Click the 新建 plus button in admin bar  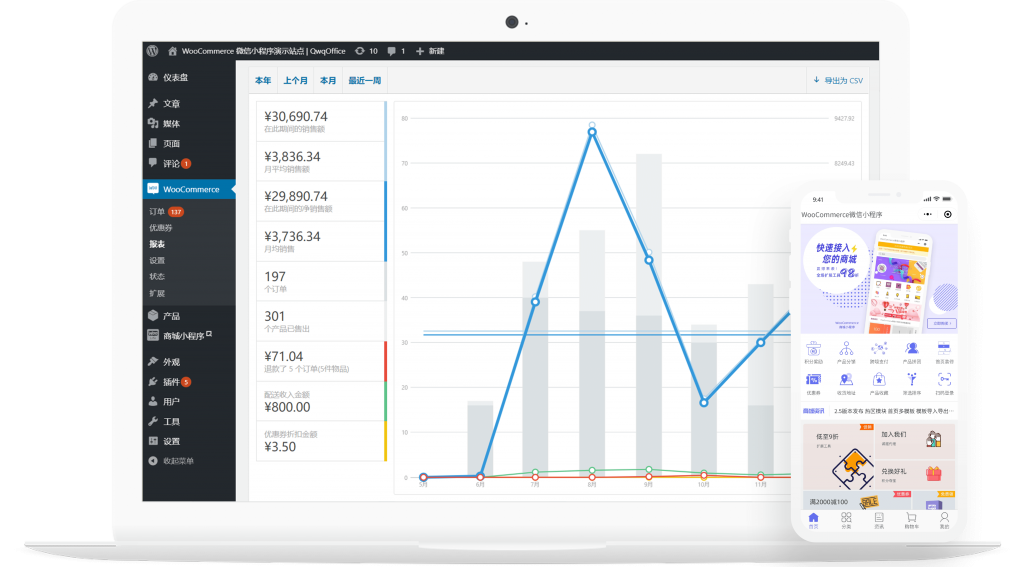[430, 51]
